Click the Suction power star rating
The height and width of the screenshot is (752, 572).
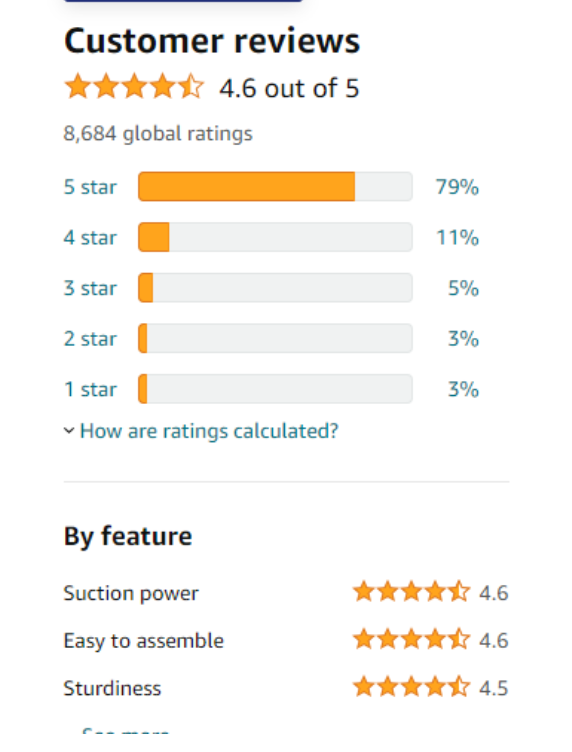coord(411,591)
